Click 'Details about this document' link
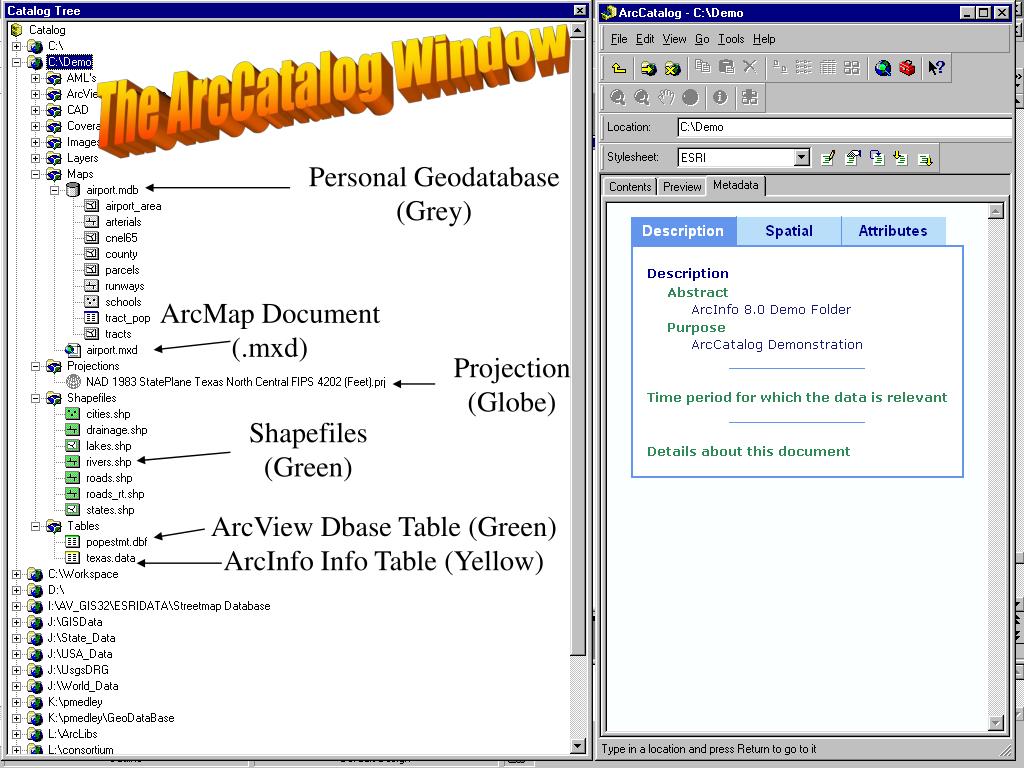The height and width of the screenshot is (768, 1024). click(x=748, y=452)
